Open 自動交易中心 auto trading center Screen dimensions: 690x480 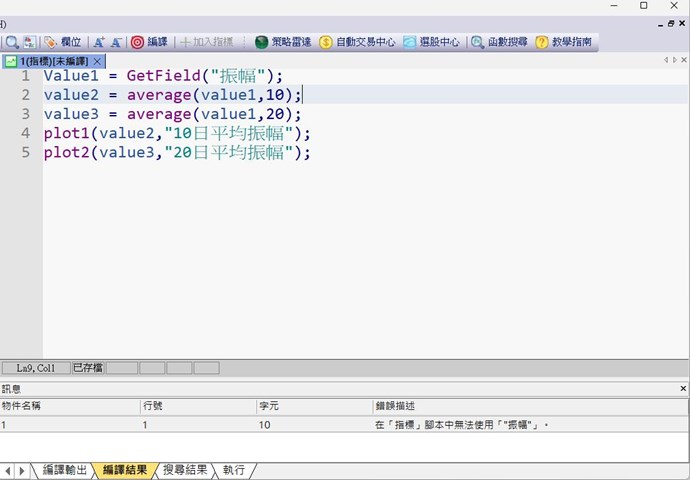click(x=357, y=42)
